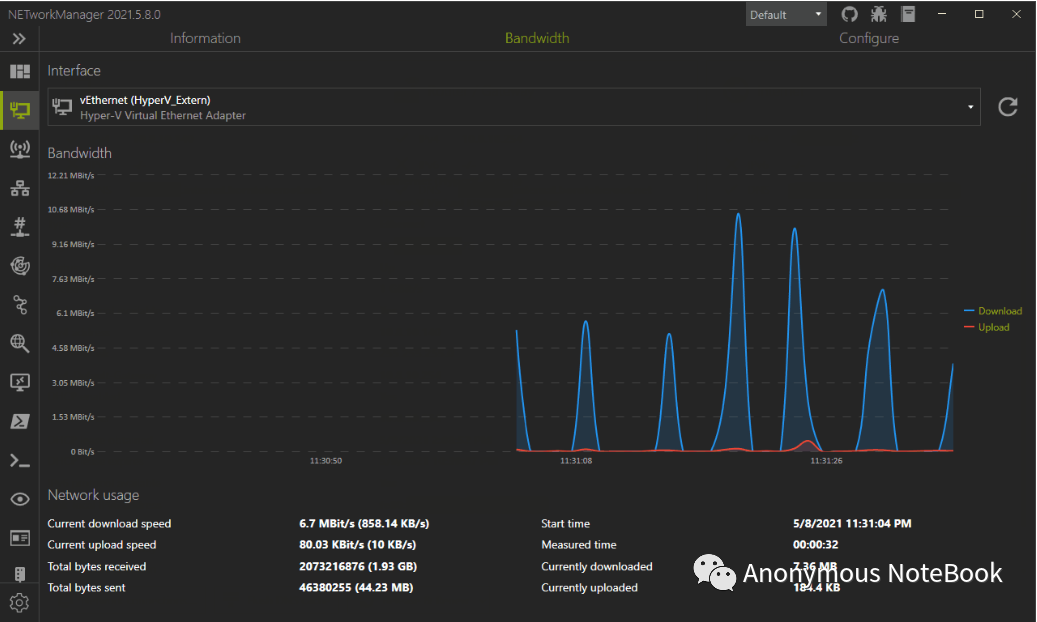Screen dimensions: 1037x622
Task: Maximize the NETworkManager window
Action: pyautogui.click(x=979, y=14)
